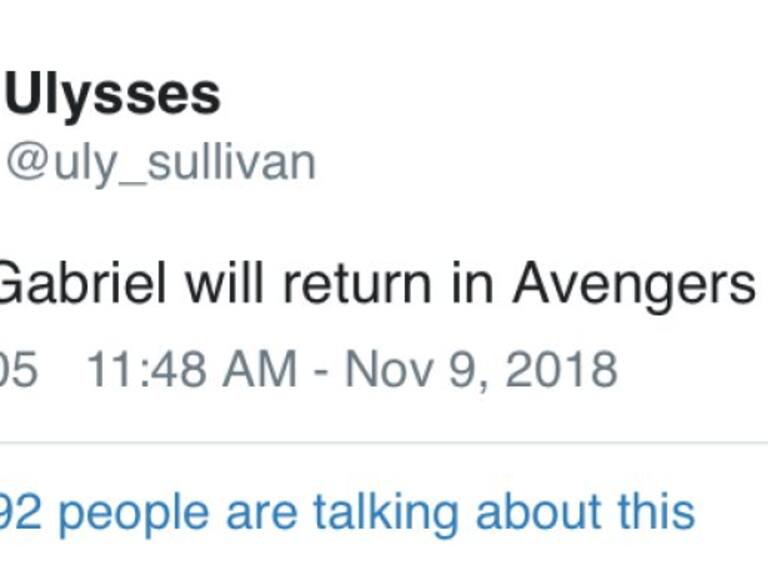Click the display name "Ulysses"
This screenshot has height=576, width=768.
pos(113,96)
